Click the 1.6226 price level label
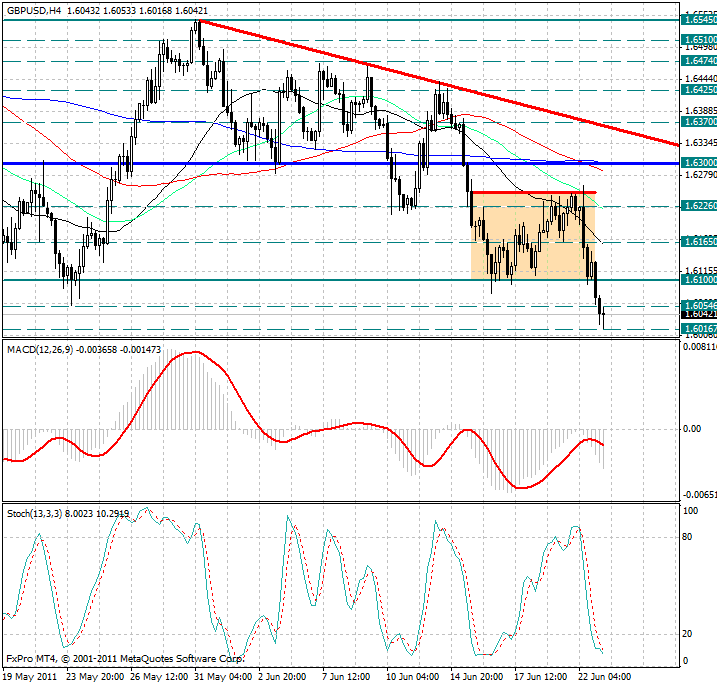The height and width of the screenshot is (684, 717). point(698,205)
